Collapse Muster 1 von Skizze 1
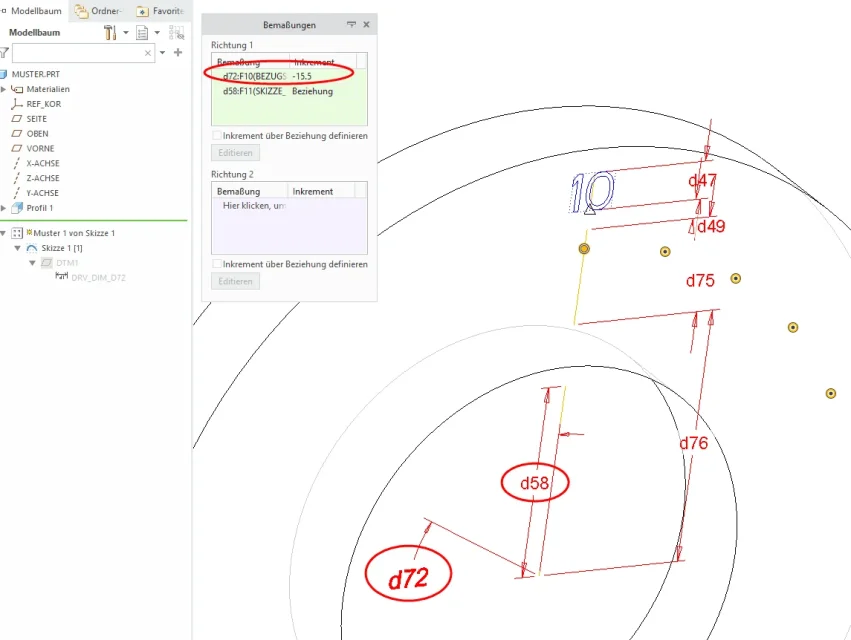Viewport: 851px width, 640px height. (3, 233)
